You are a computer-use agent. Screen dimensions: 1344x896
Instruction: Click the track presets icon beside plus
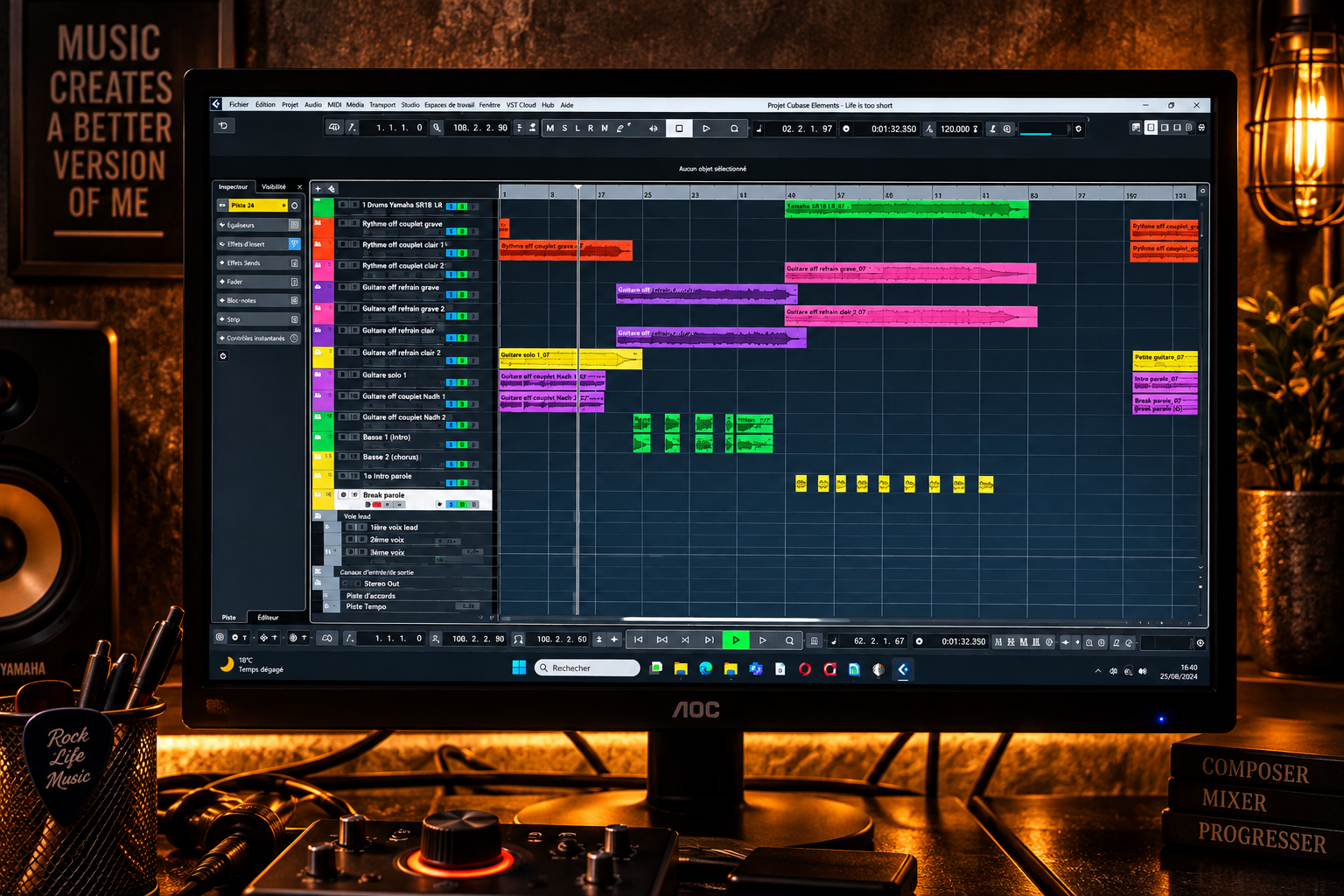[332, 189]
